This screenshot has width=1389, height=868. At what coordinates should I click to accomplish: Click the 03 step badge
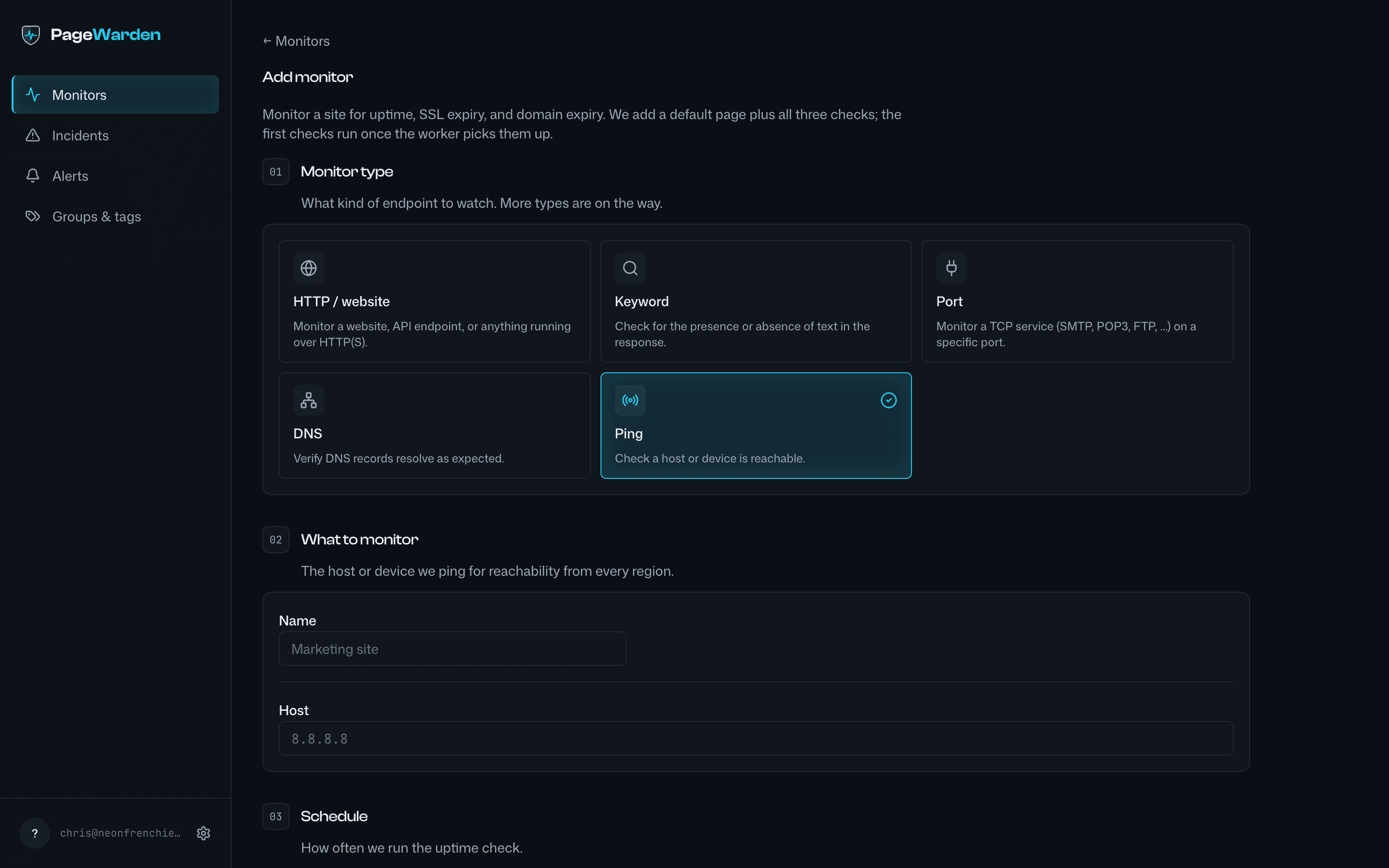click(275, 816)
